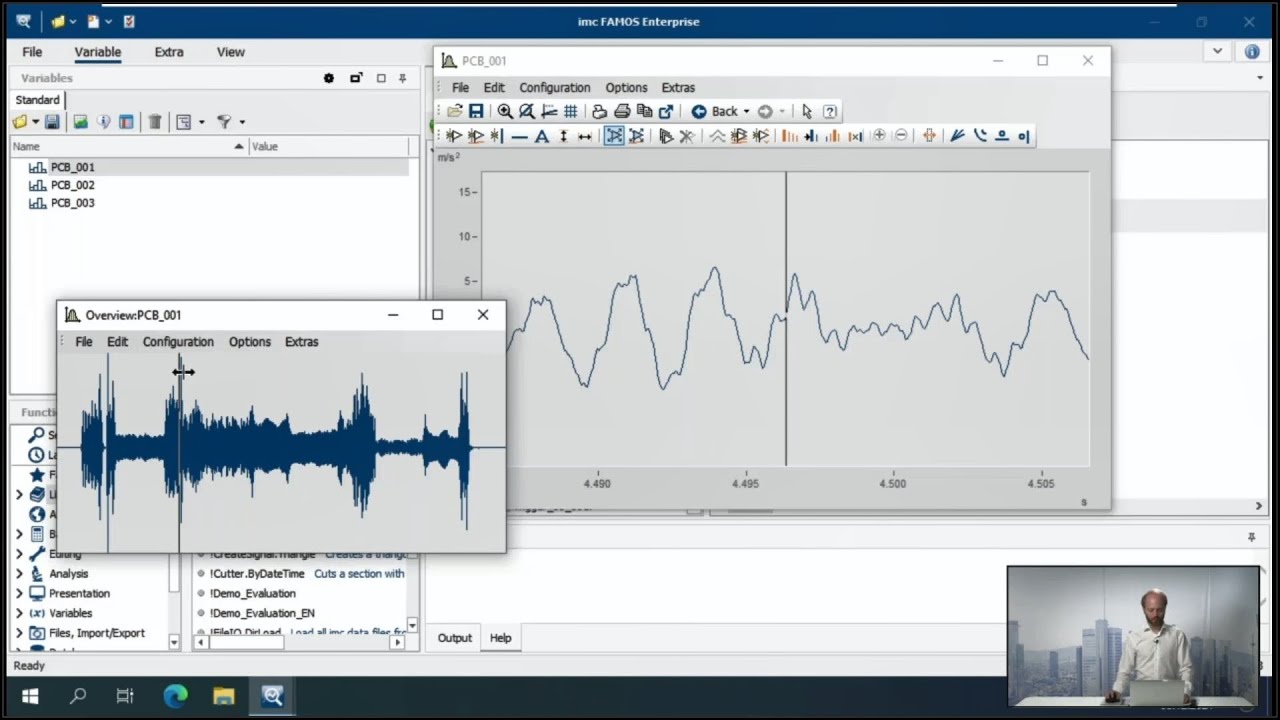Viewport: 1280px width, 720px height.
Task: Click the circled minus icon in toolbar
Action: click(901, 136)
